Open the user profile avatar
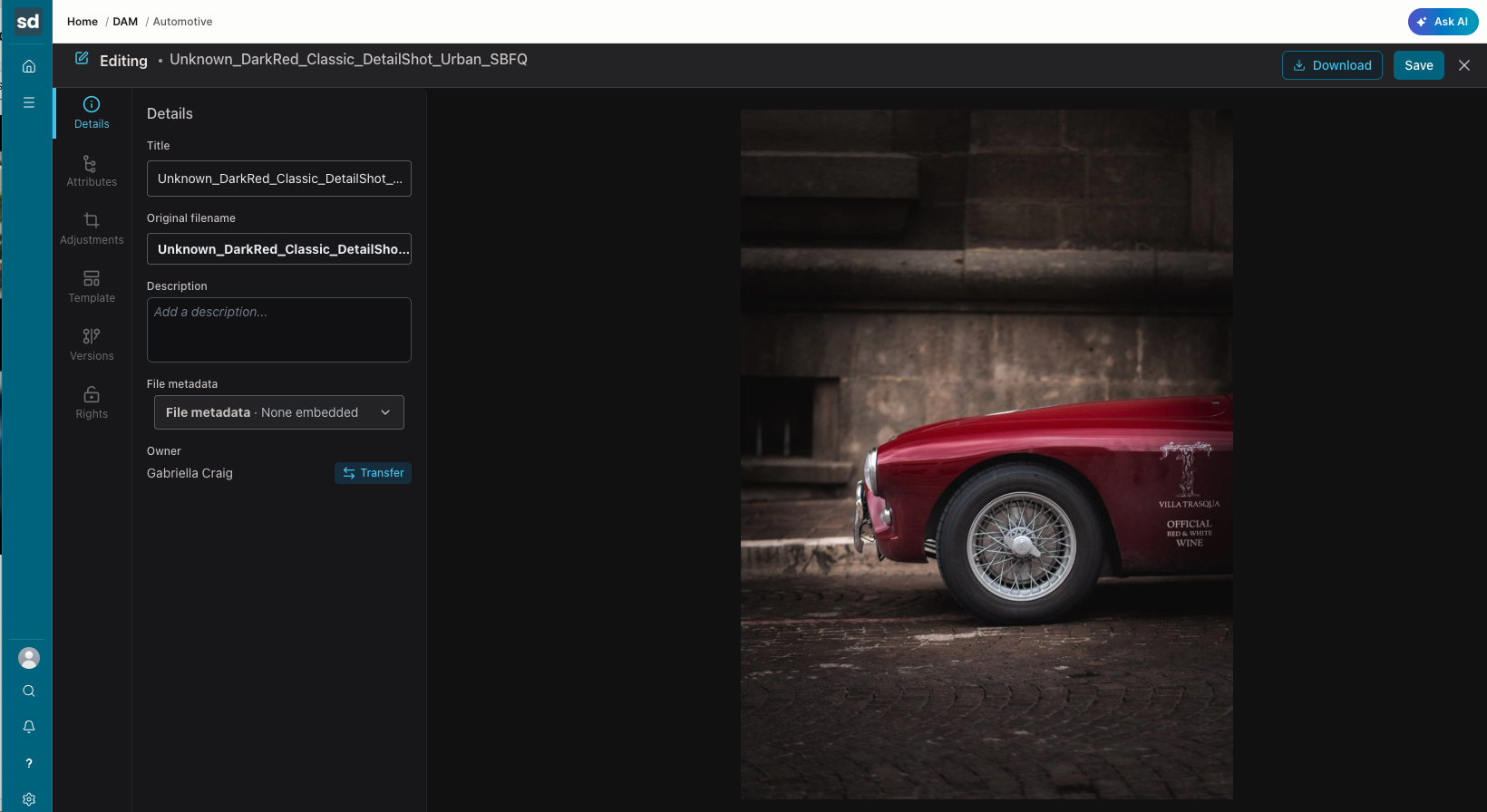 29,658
